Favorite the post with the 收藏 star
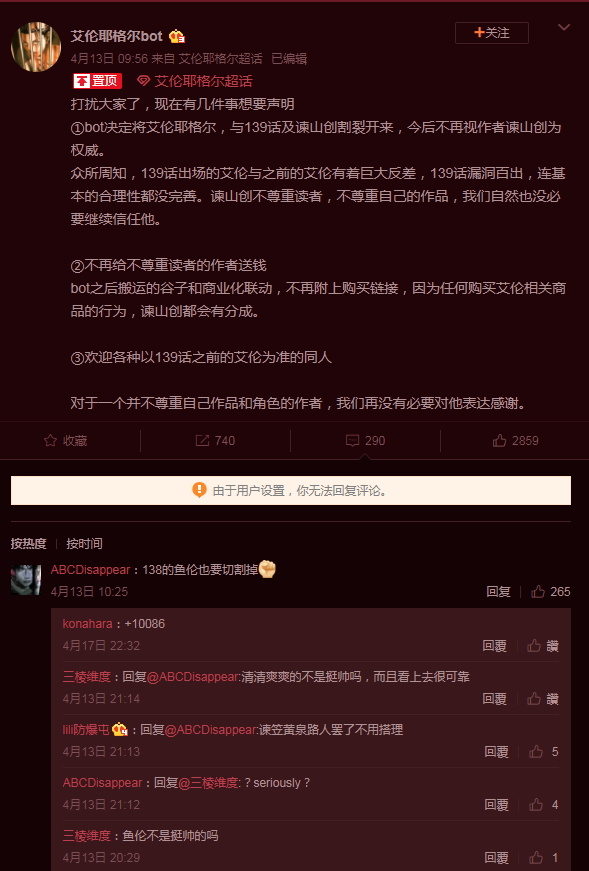This screenshot has width=589, height=871. pyautogui.click(x=66, y=440)
